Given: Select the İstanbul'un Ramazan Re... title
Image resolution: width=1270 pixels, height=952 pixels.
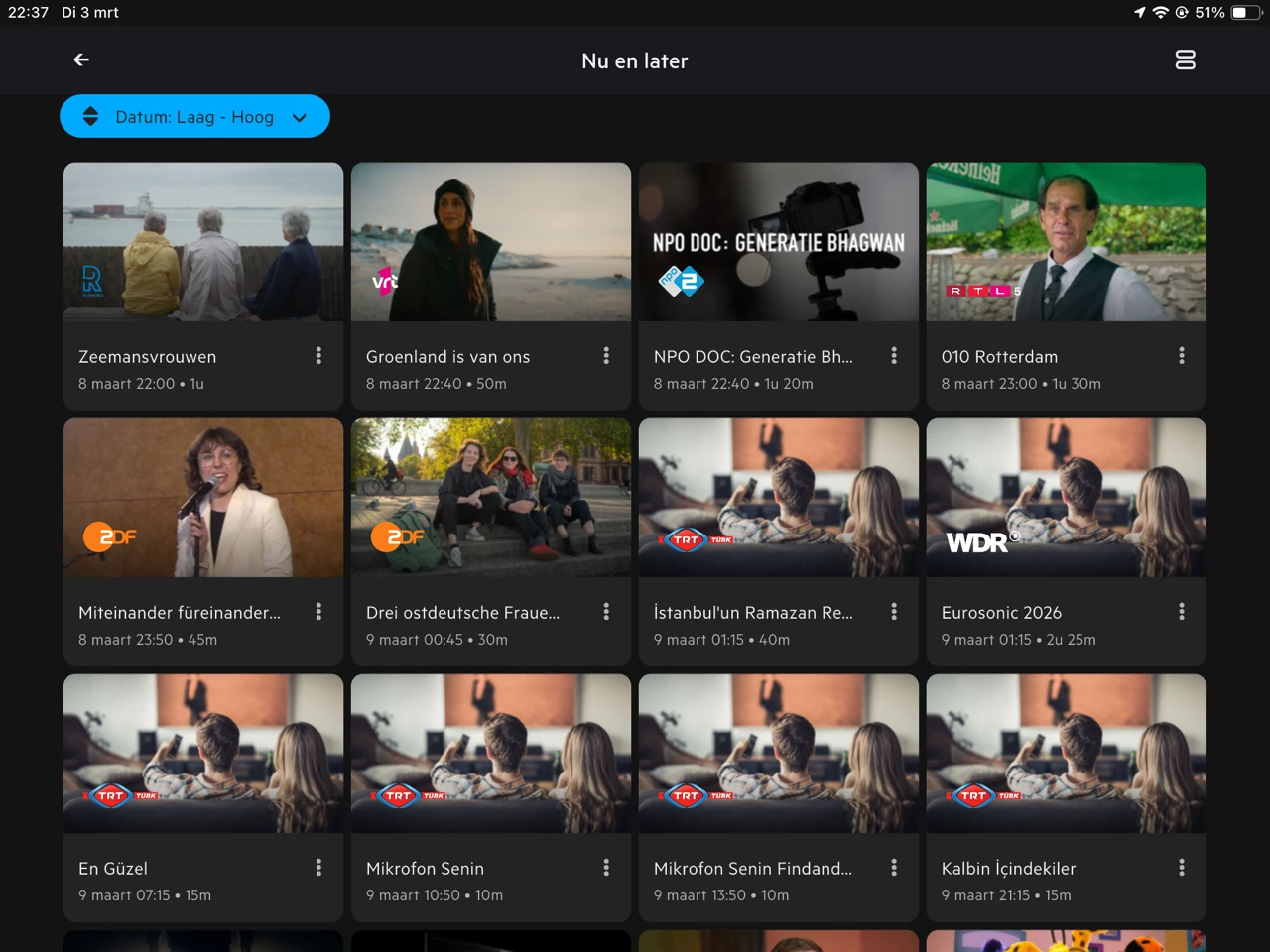Looking at the screenshot, I should 753,613.
